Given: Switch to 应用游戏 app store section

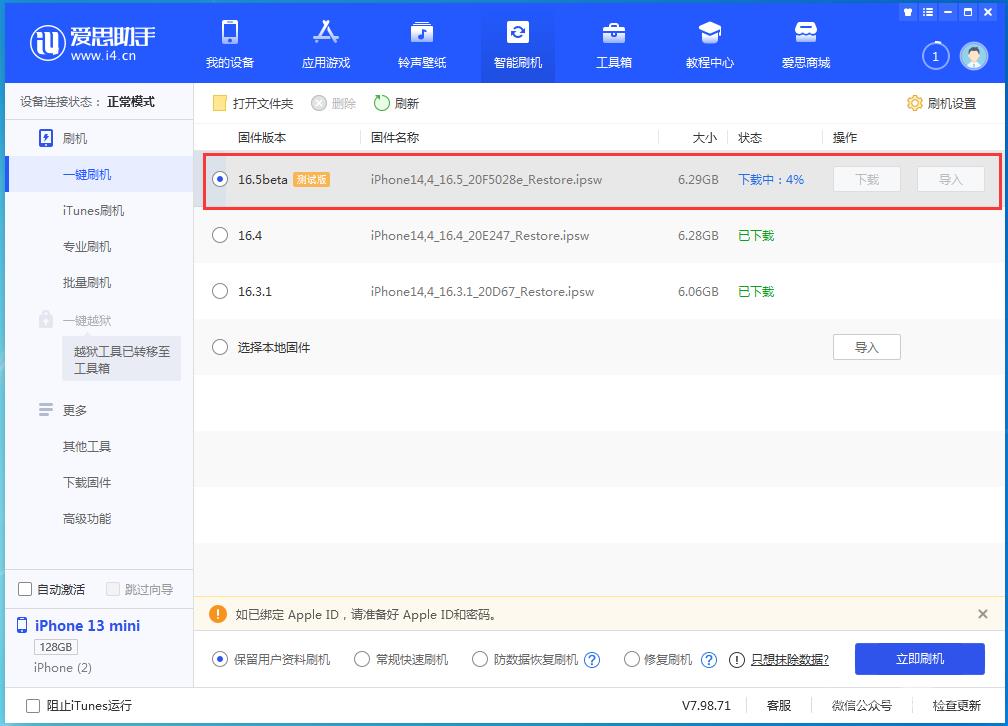Looking at the screenshot, I should pyautogui.click(x=326, y=43).
